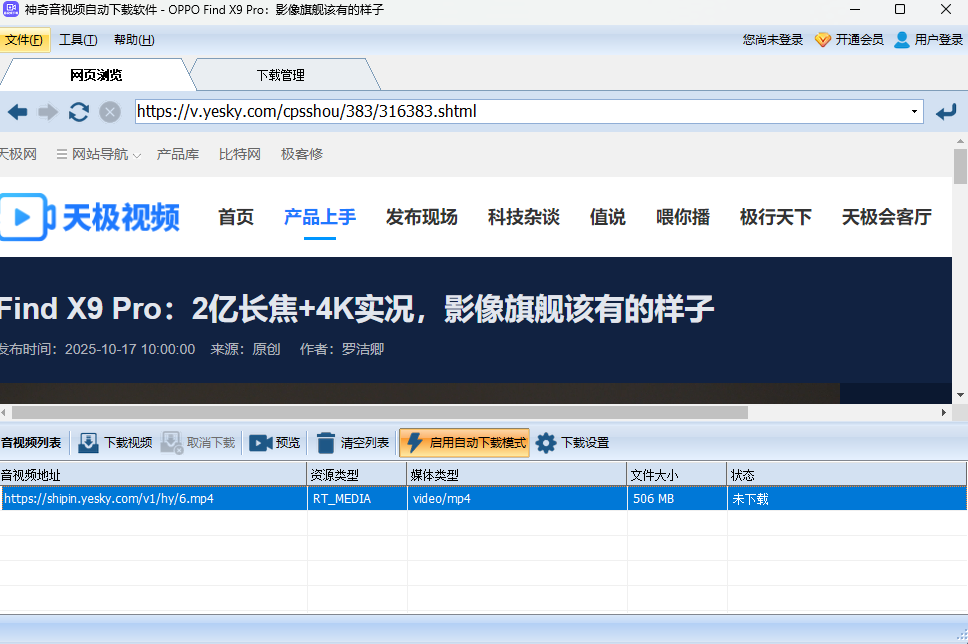The image size is (968, 644).
Task: Click the back navigation arrow
Action: click(x=17, y=112)
